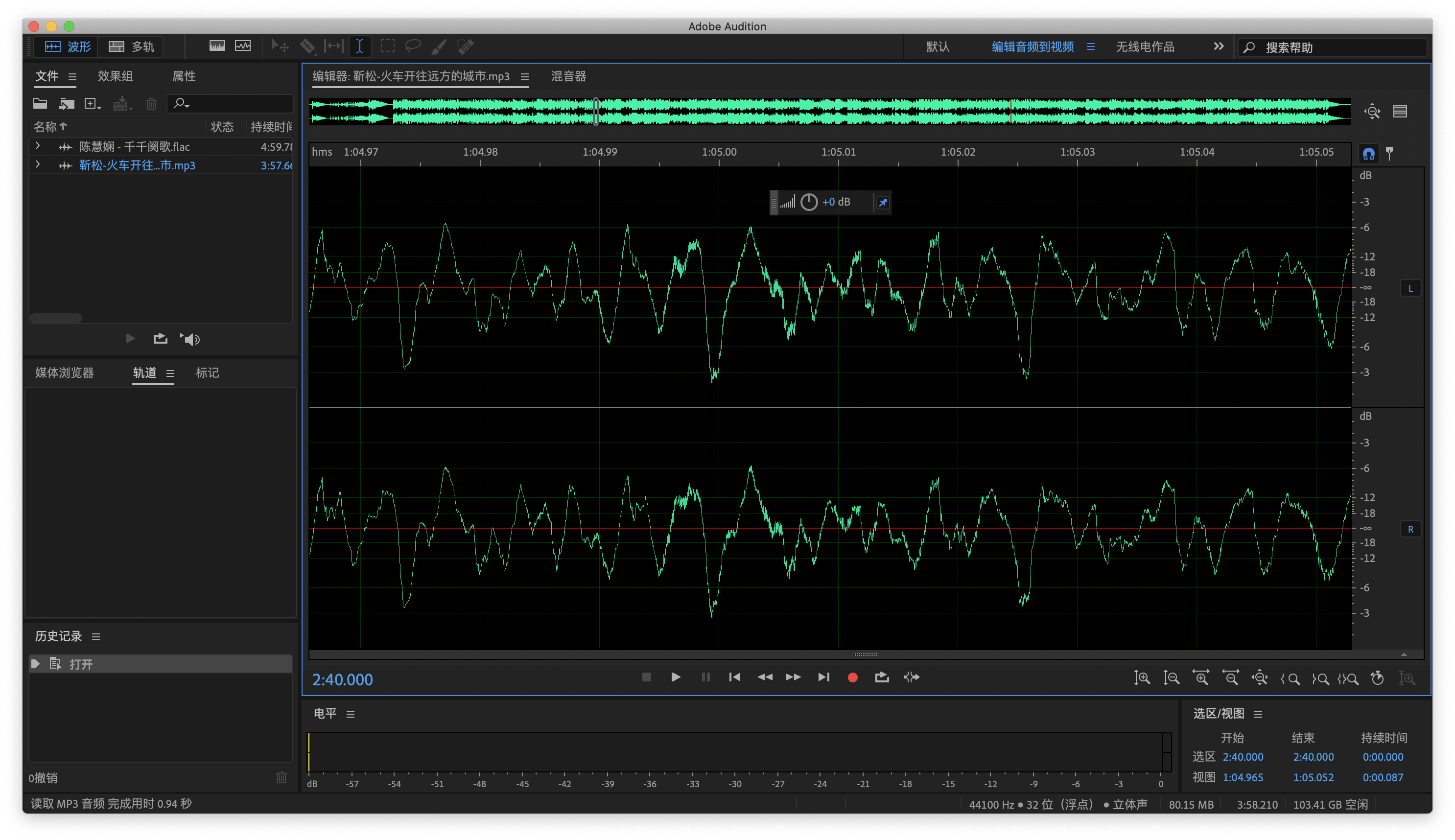Move playhead to previous marker
This screenshot has height=840, width=1455.
[x=734, y=677]
